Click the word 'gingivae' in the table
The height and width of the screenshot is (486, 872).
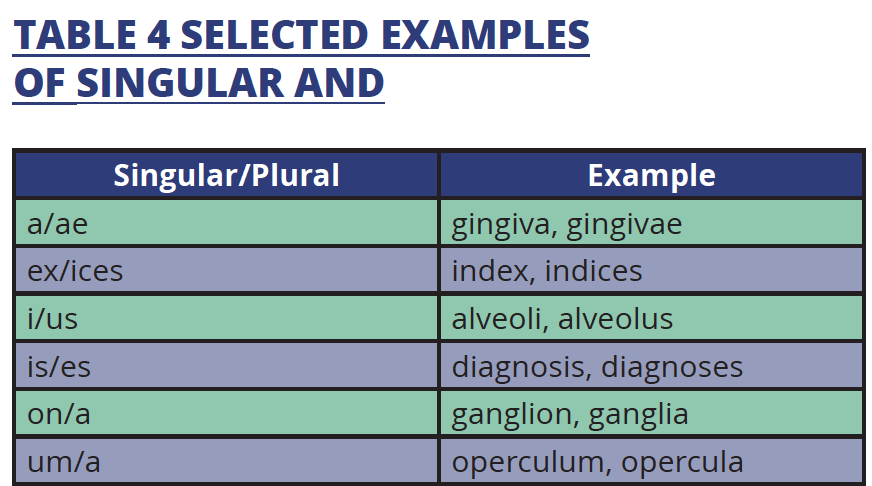(624, 223)
